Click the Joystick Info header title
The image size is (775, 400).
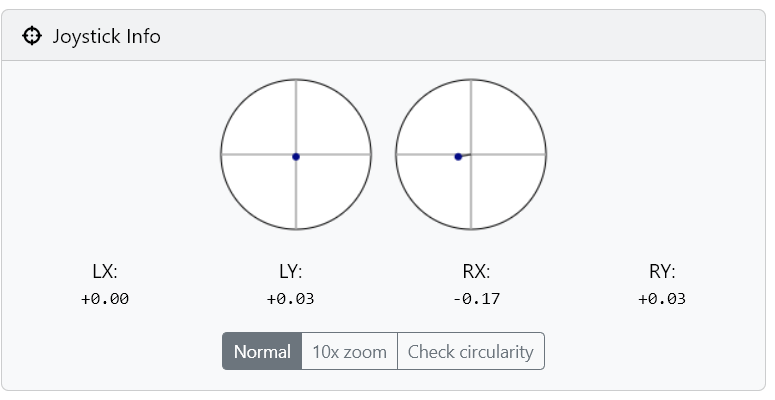pyautogui.click(x=107, y=37)
